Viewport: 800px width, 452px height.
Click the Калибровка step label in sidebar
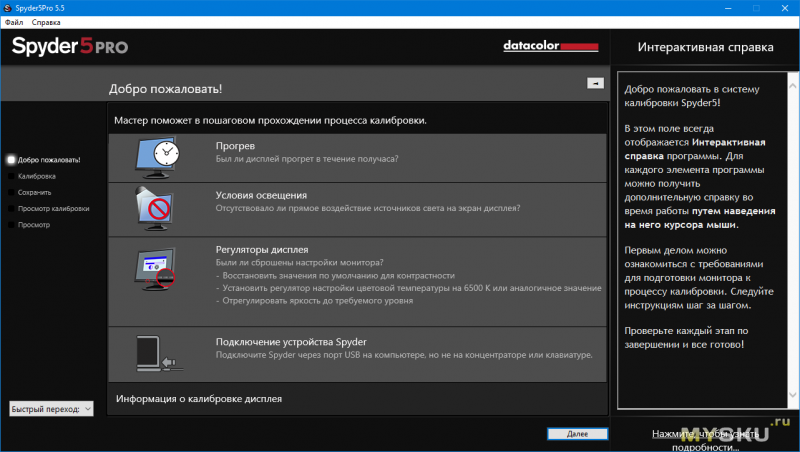[37, 176]
